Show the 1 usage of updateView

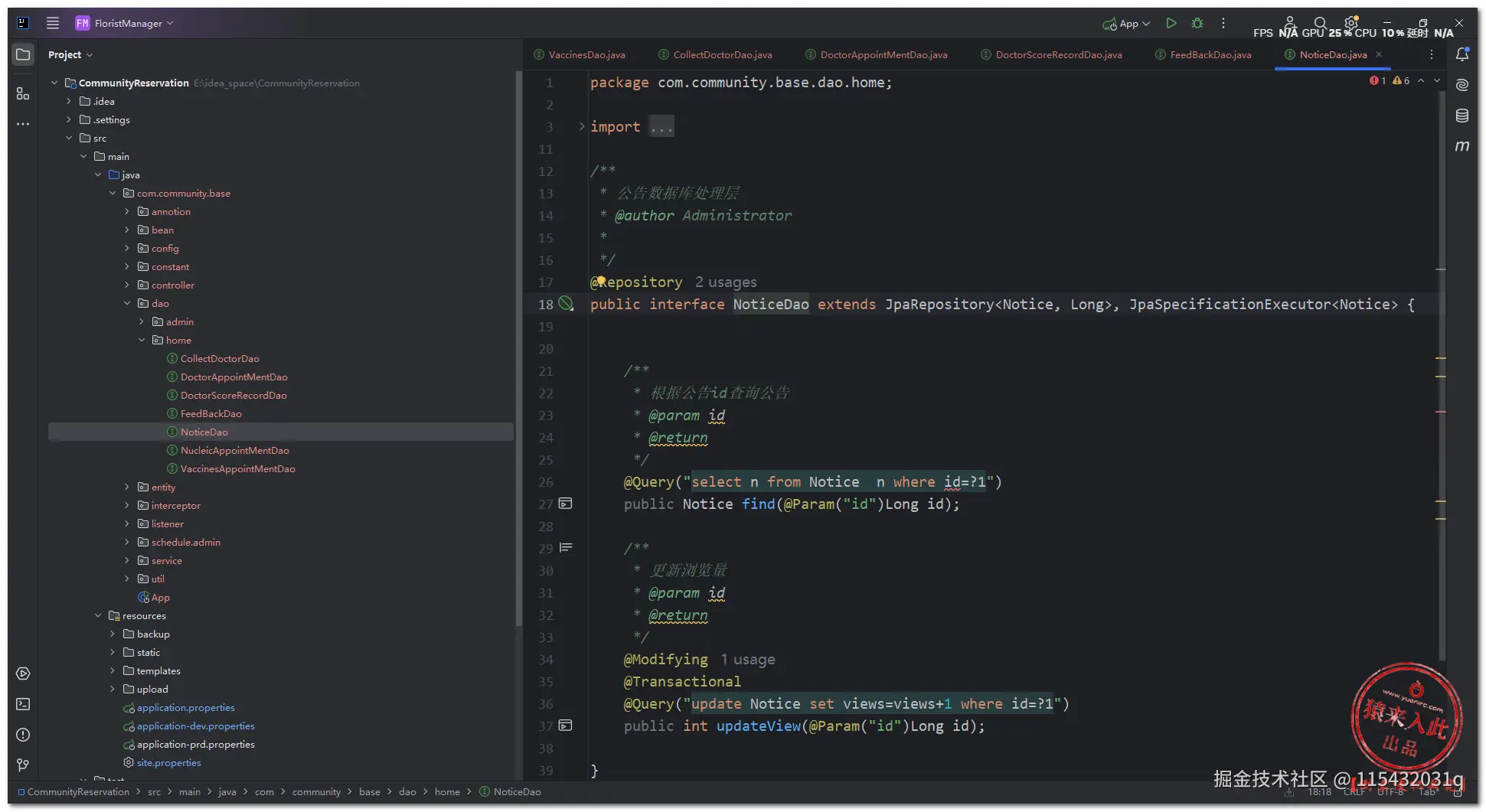pos(747,660)
